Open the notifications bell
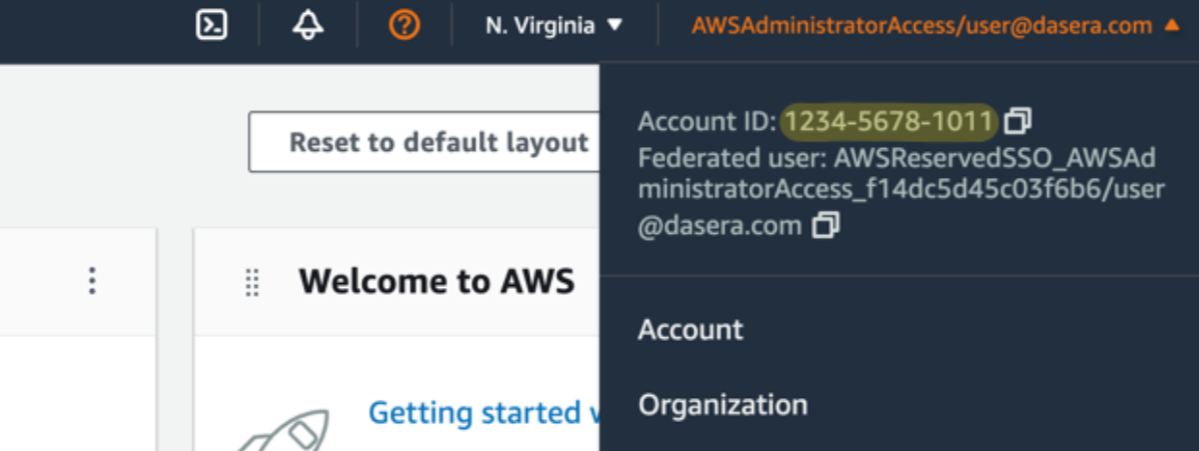Image resolution: width=1199 pixels, height=451 pixels. 307,25
